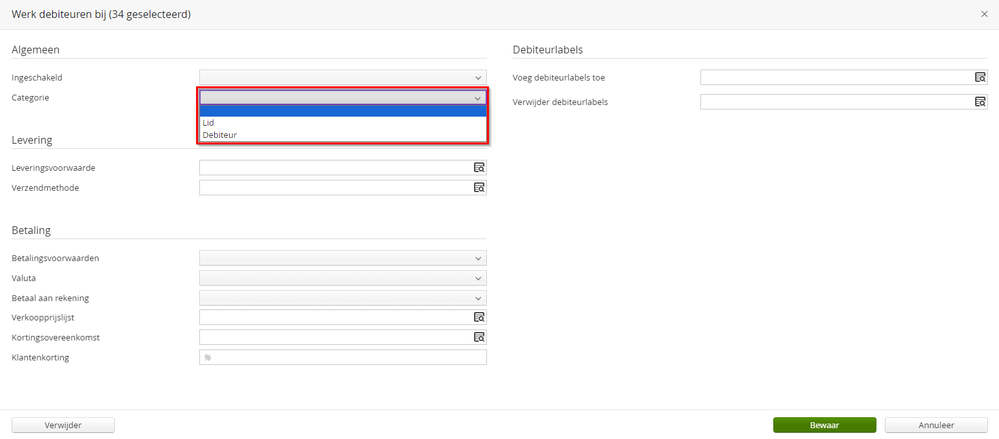
Task: Click into the Verzendmethode text field
Action: click(334, 188)
